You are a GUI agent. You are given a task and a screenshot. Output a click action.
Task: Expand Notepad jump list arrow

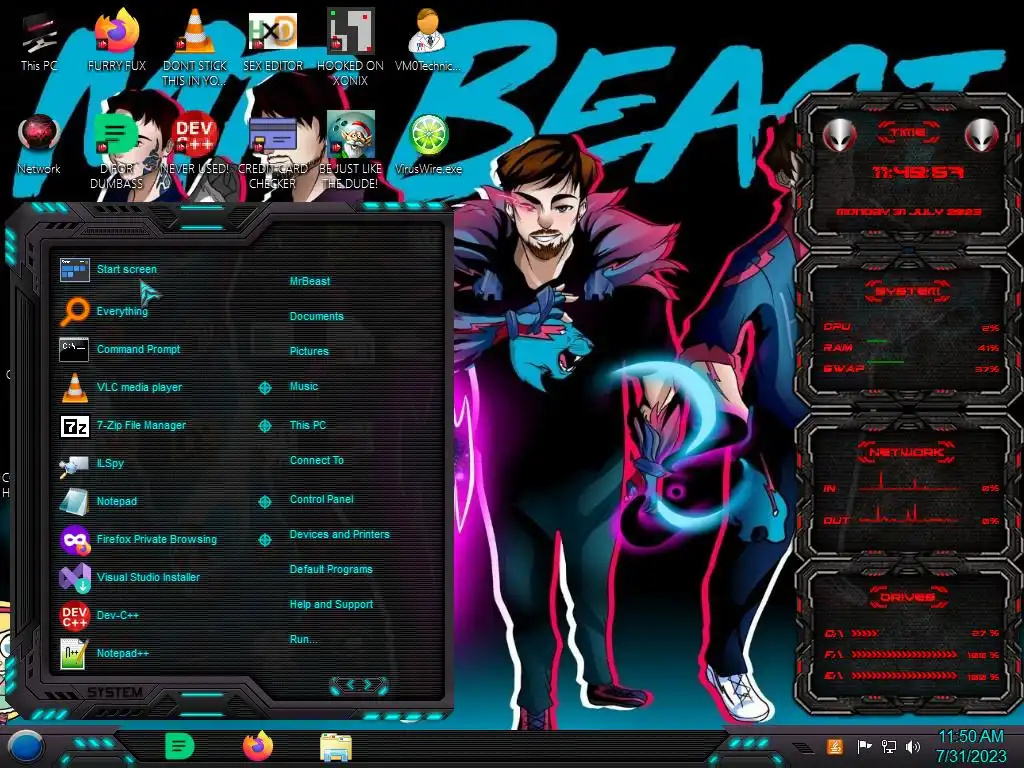(265, 502)
